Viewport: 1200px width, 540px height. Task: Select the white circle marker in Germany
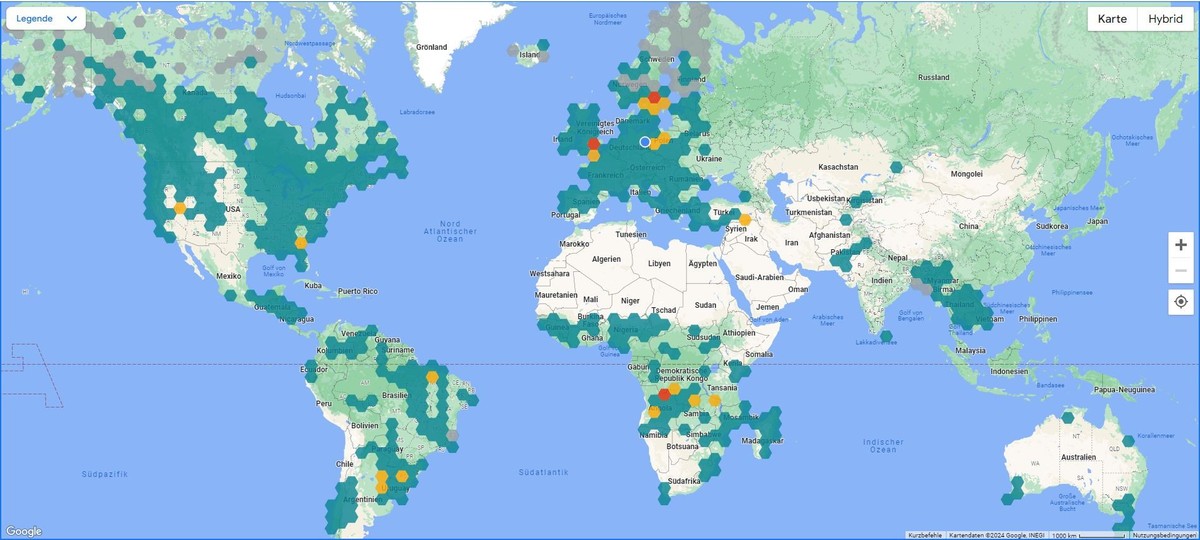click(x=645, y=142)
